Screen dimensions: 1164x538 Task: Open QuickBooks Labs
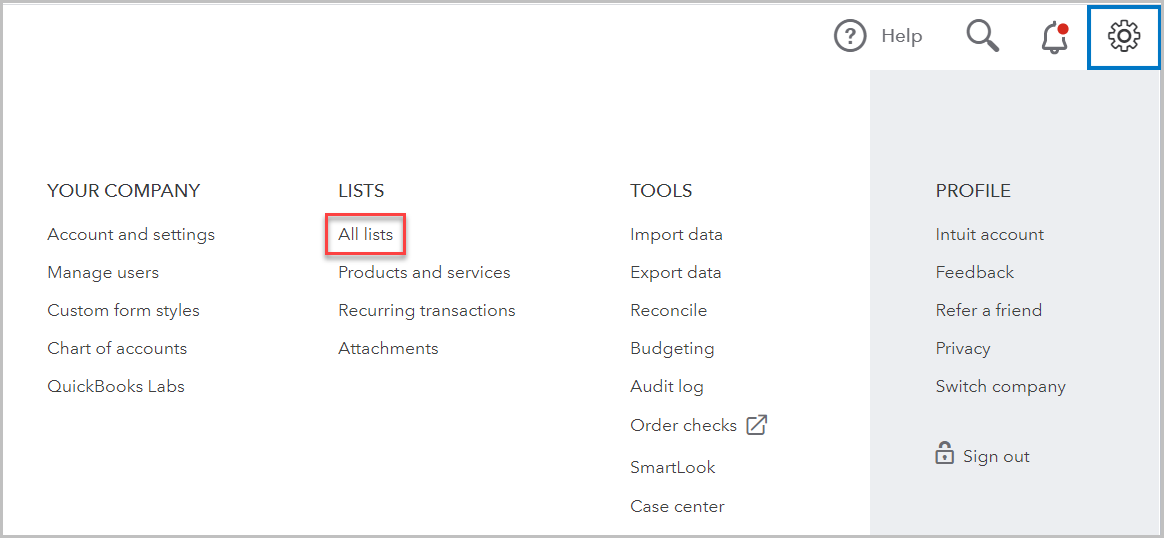click(x=116, y=386)
